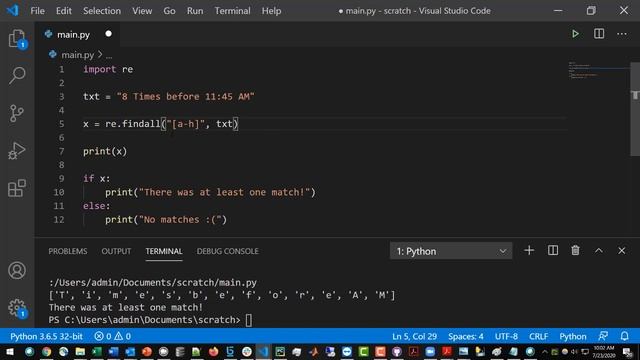The image size is (640, 360).
Task: Run Python file with the green play button
Action: click(x=575, y=34)
